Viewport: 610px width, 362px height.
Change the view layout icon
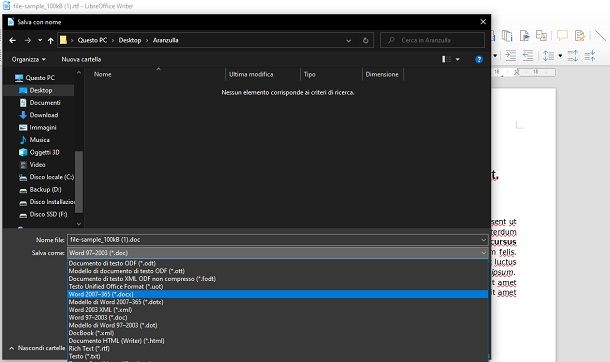point(446,59)
